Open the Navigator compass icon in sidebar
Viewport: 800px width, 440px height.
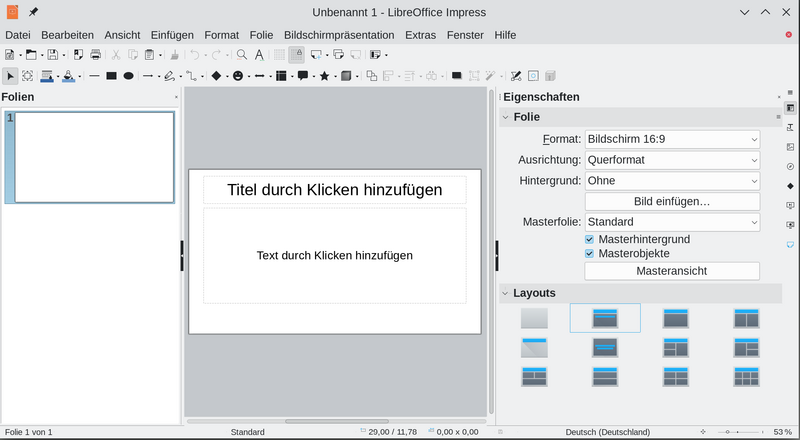[790, 166]
